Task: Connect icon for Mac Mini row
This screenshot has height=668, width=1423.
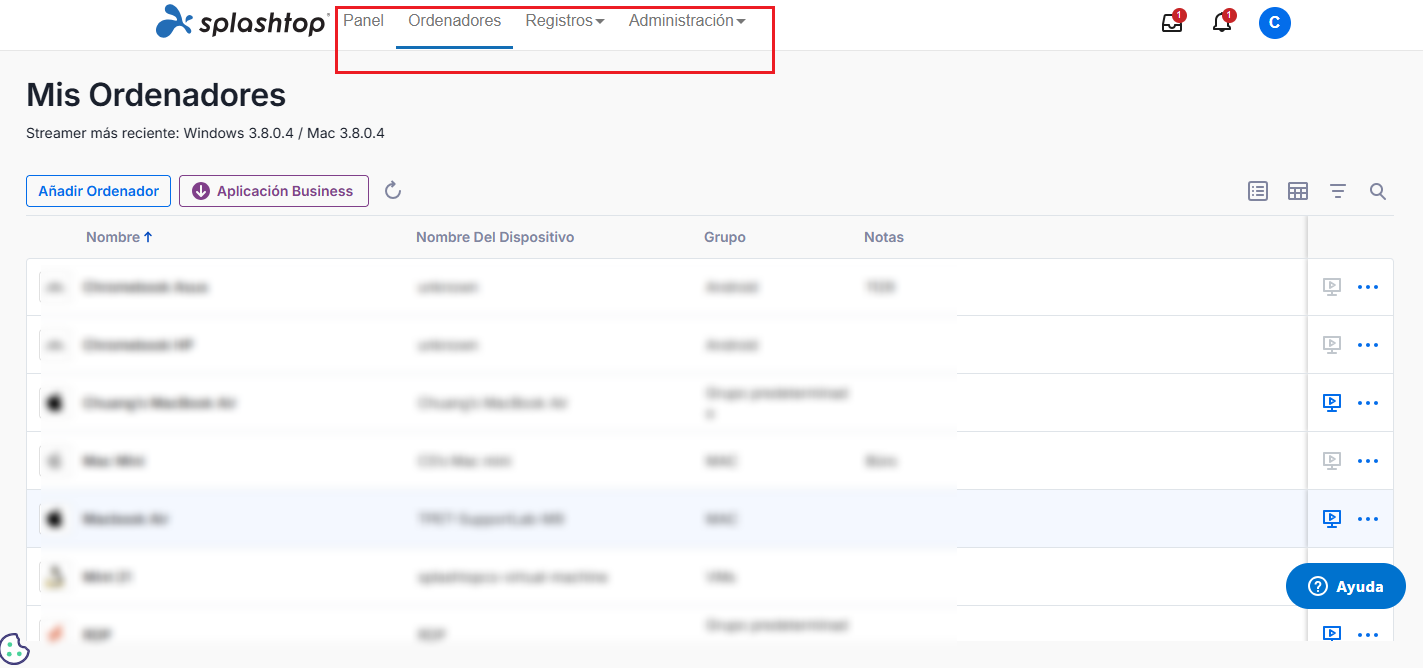Action: tap(1331, 461)
